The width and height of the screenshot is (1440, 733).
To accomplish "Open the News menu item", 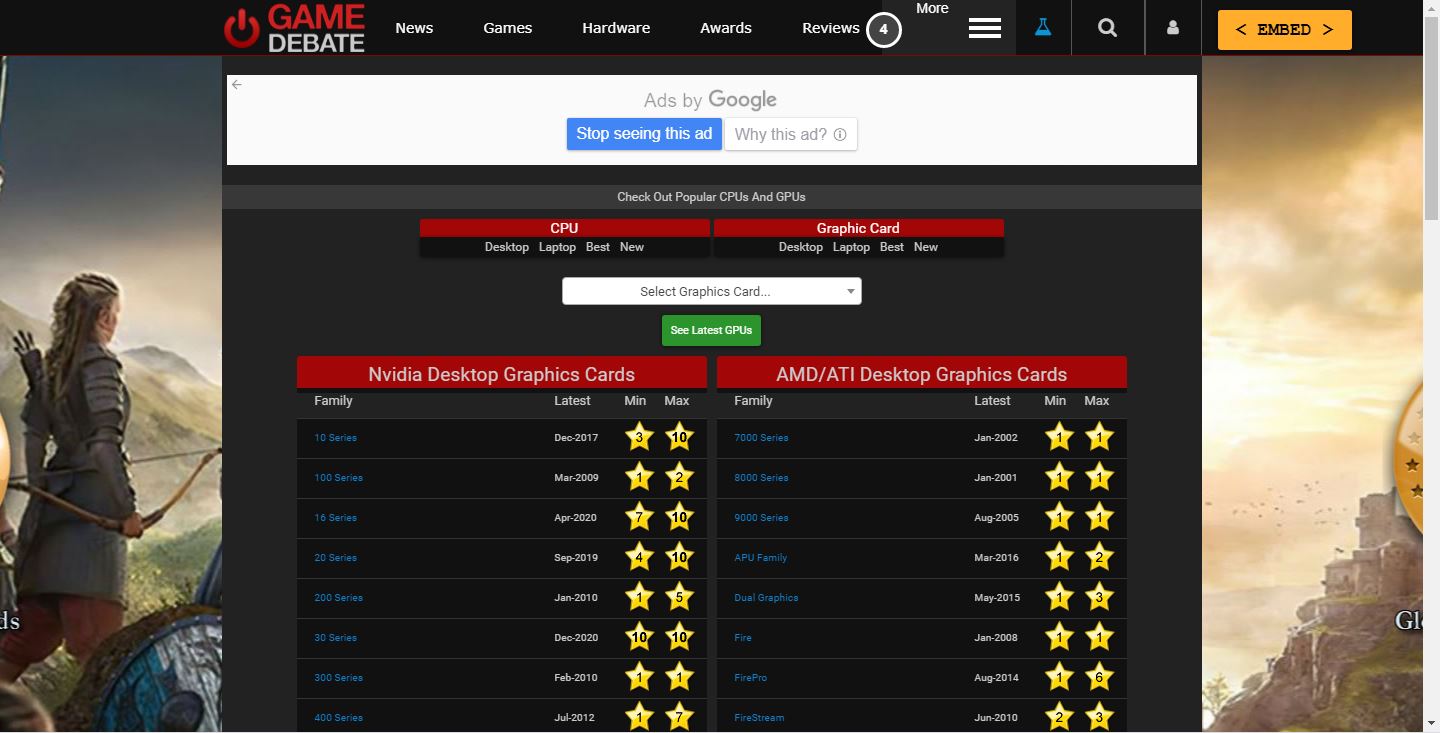I will coord(414,28).
